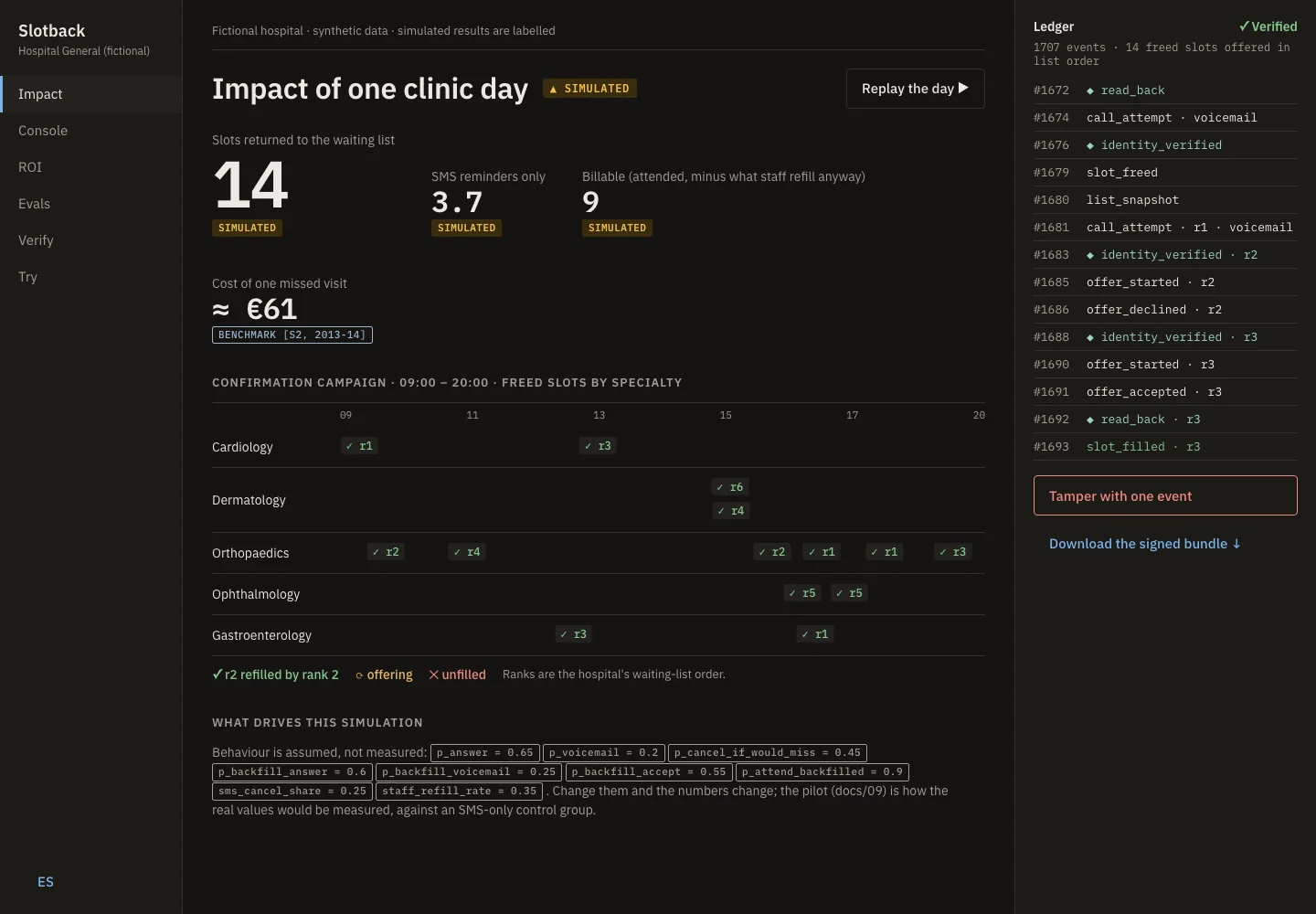Switch language with the ES toggle
Image resolution: width=1316 pixels, height=914 pixels.
pos(46,882)
